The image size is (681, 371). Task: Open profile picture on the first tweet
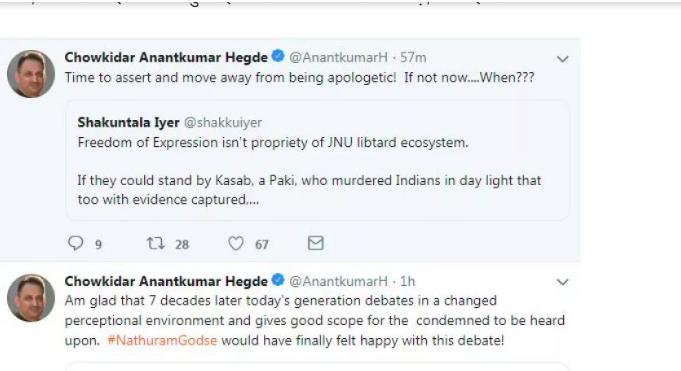31,74
